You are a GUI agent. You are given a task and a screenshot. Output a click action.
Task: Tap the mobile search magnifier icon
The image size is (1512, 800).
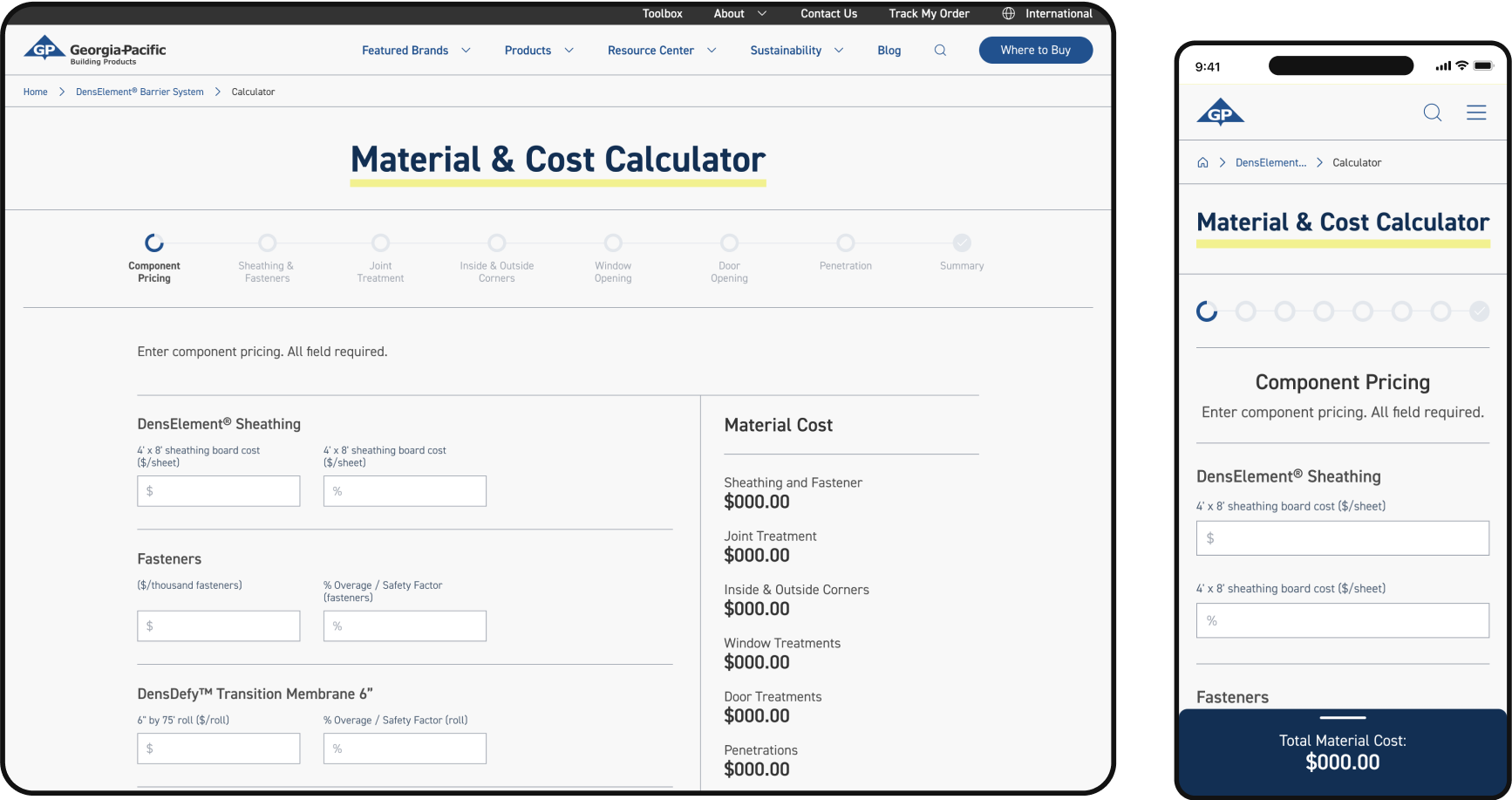(x=1433, y=113)
